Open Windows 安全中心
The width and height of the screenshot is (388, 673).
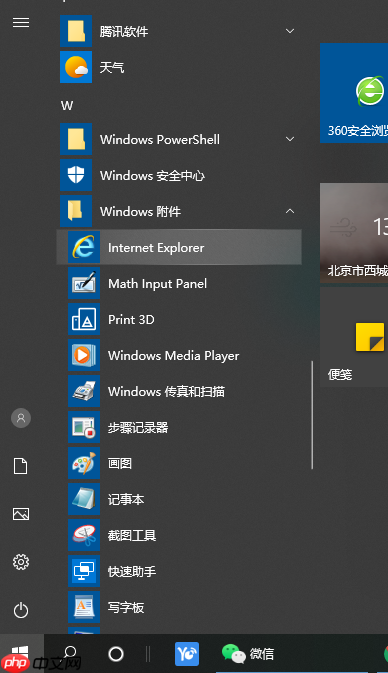179,175
